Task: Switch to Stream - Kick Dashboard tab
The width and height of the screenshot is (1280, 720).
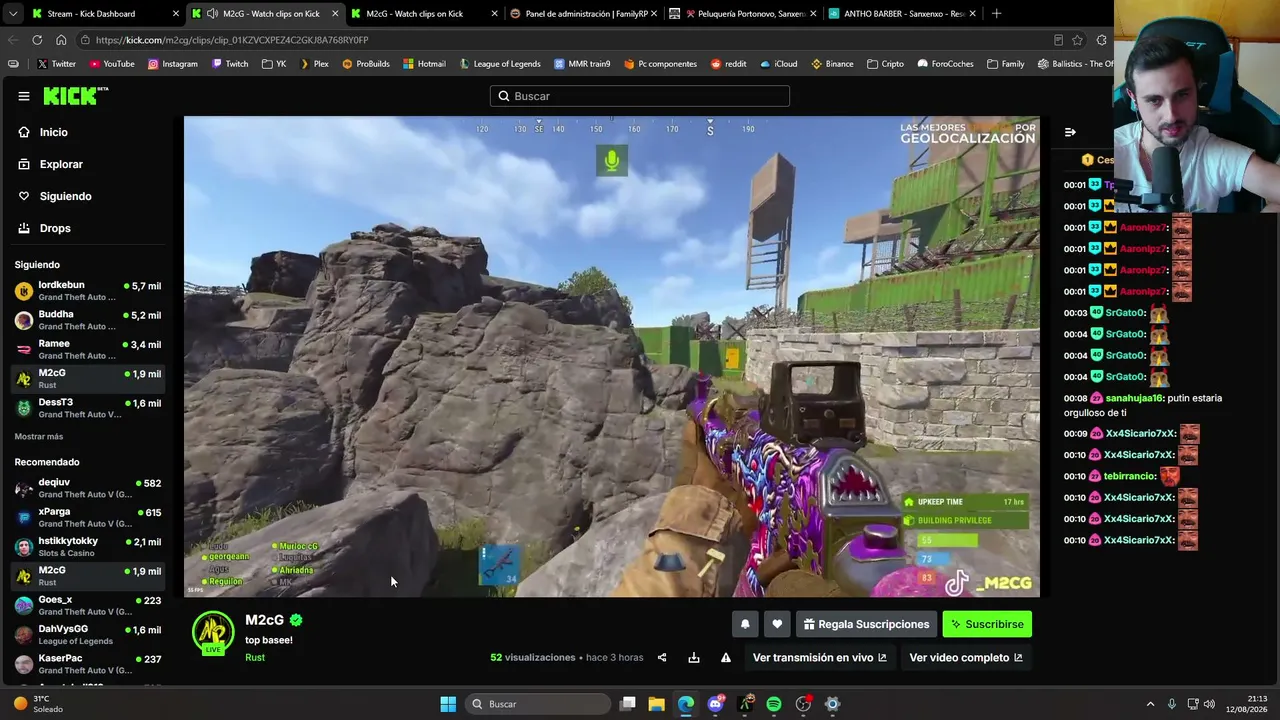Action: pyautogui.click(x=104, y=14)
